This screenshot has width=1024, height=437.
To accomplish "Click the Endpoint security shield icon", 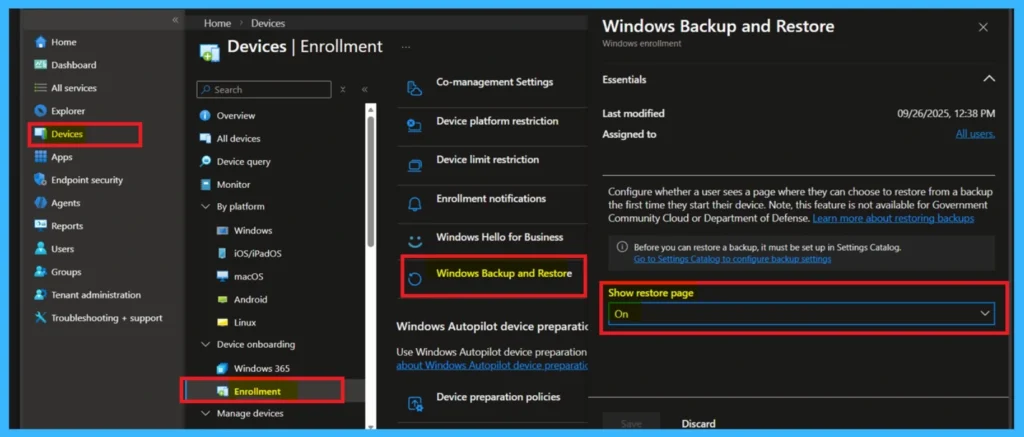I will click(40, 180).
